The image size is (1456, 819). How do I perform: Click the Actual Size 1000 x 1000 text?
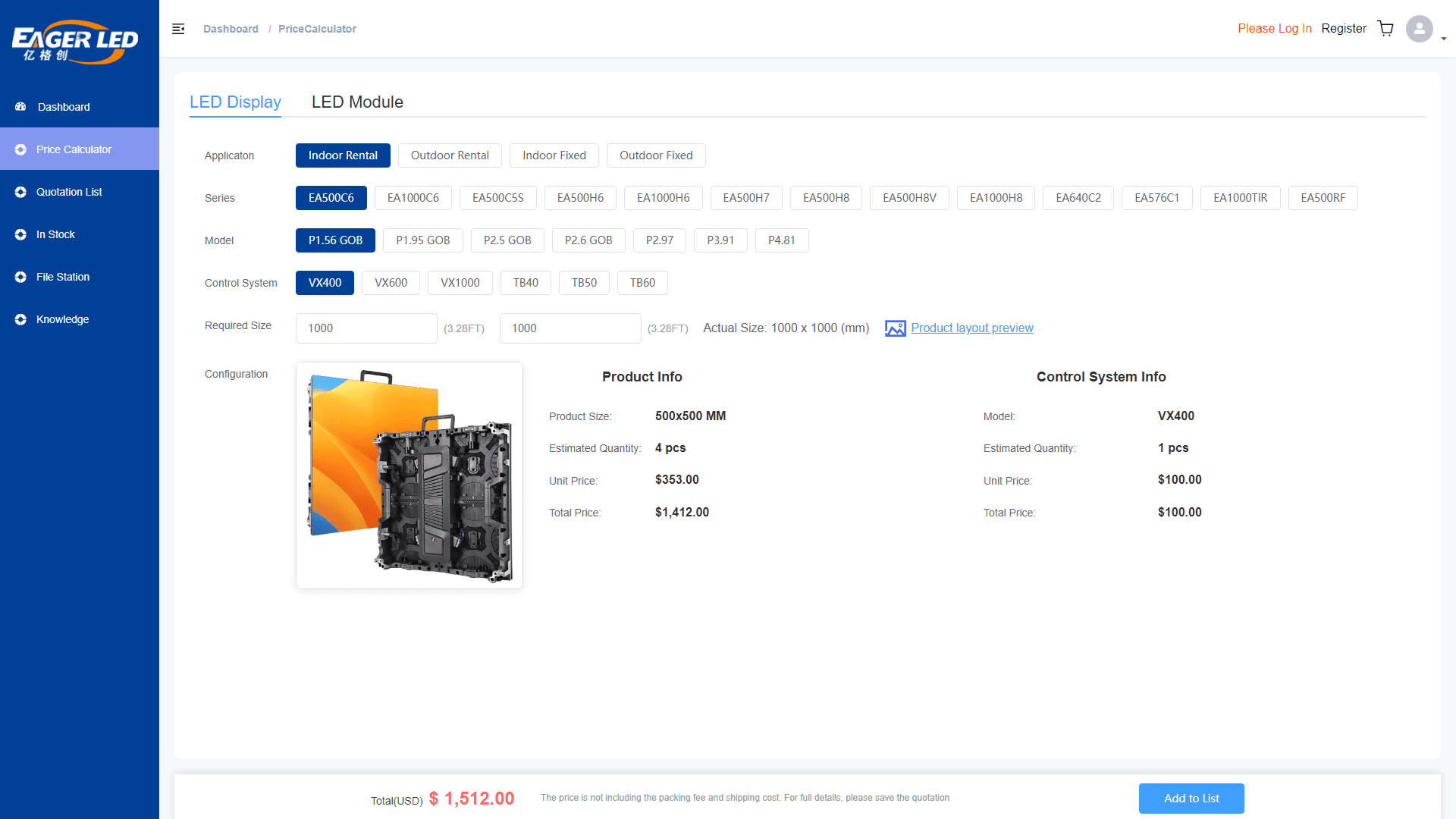786,328
